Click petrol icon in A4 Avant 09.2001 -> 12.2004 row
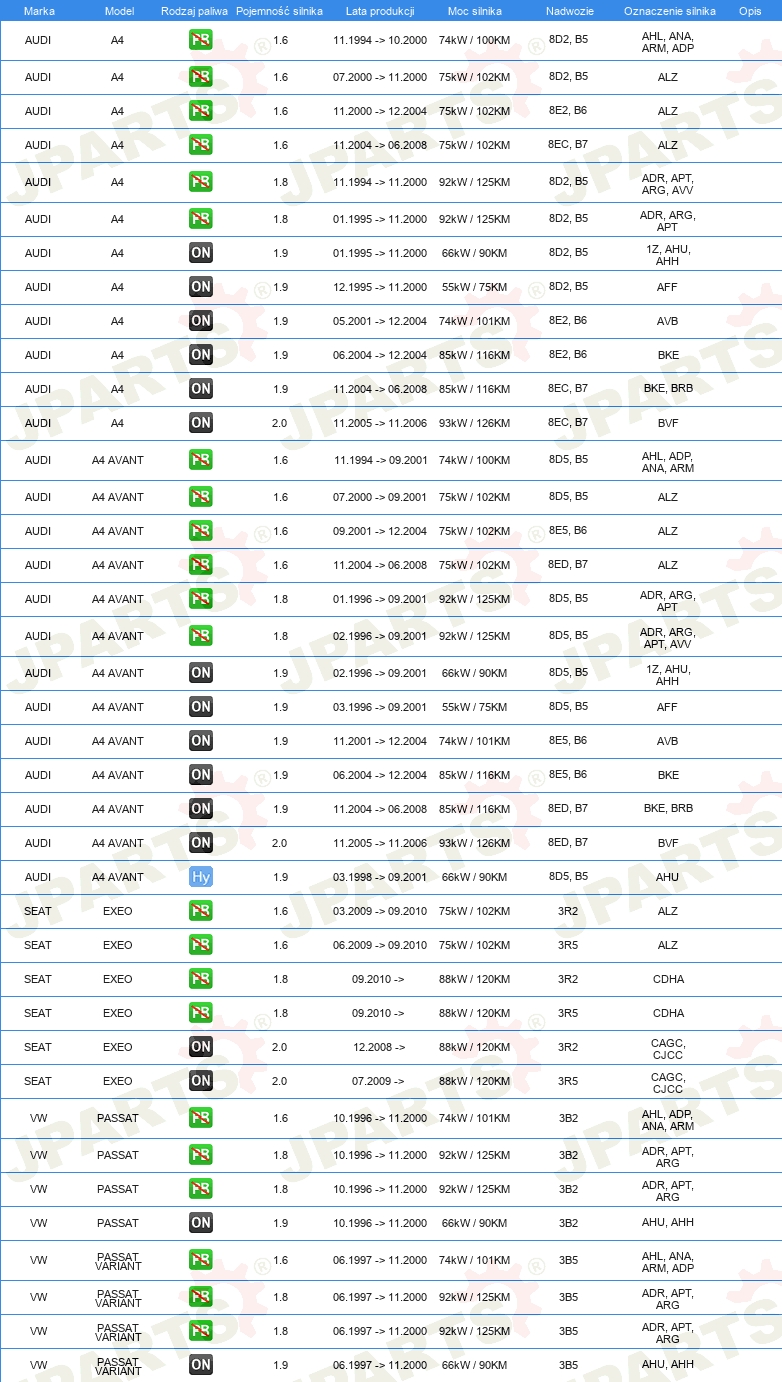Screen dimensions: 782x1382 tap(201, 531)
